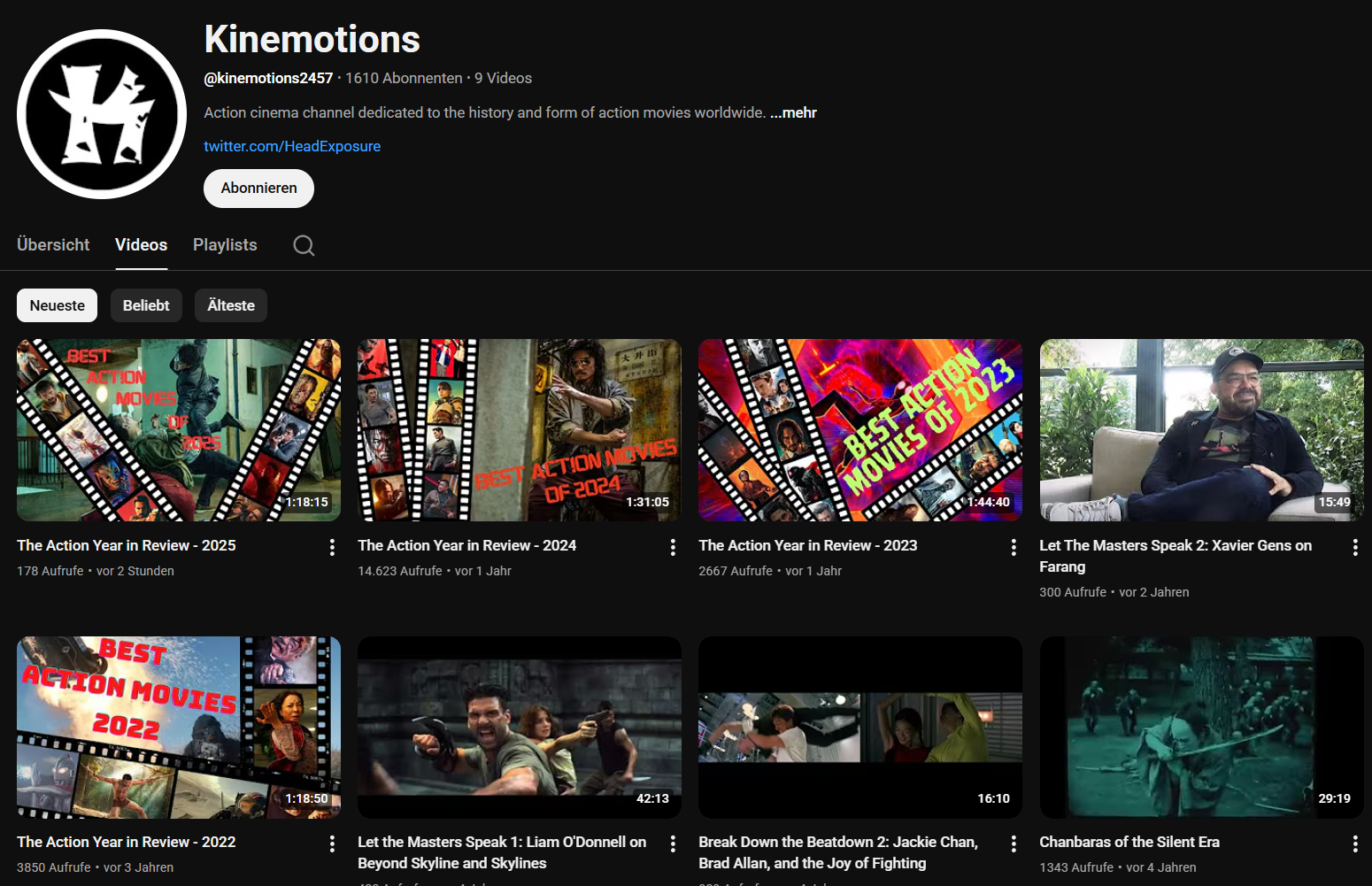Screen dimensions: 1372x886
Task: Open video title The Action Year in Review - 2025
Action: click(x=127, y=545)
